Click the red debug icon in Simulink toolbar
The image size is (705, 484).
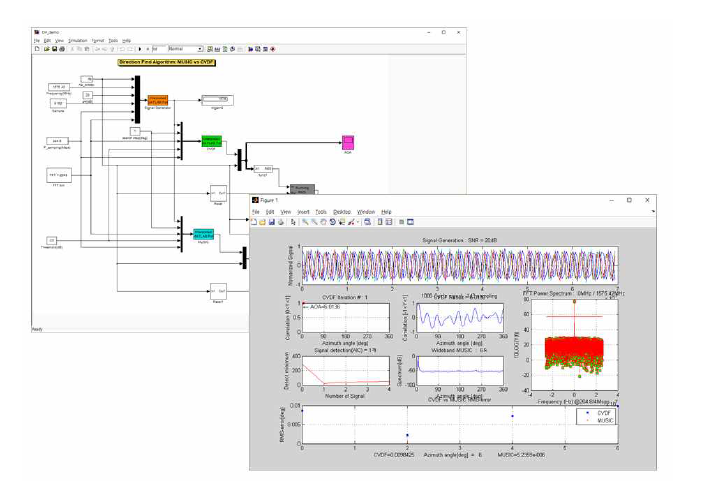(272, 49)
